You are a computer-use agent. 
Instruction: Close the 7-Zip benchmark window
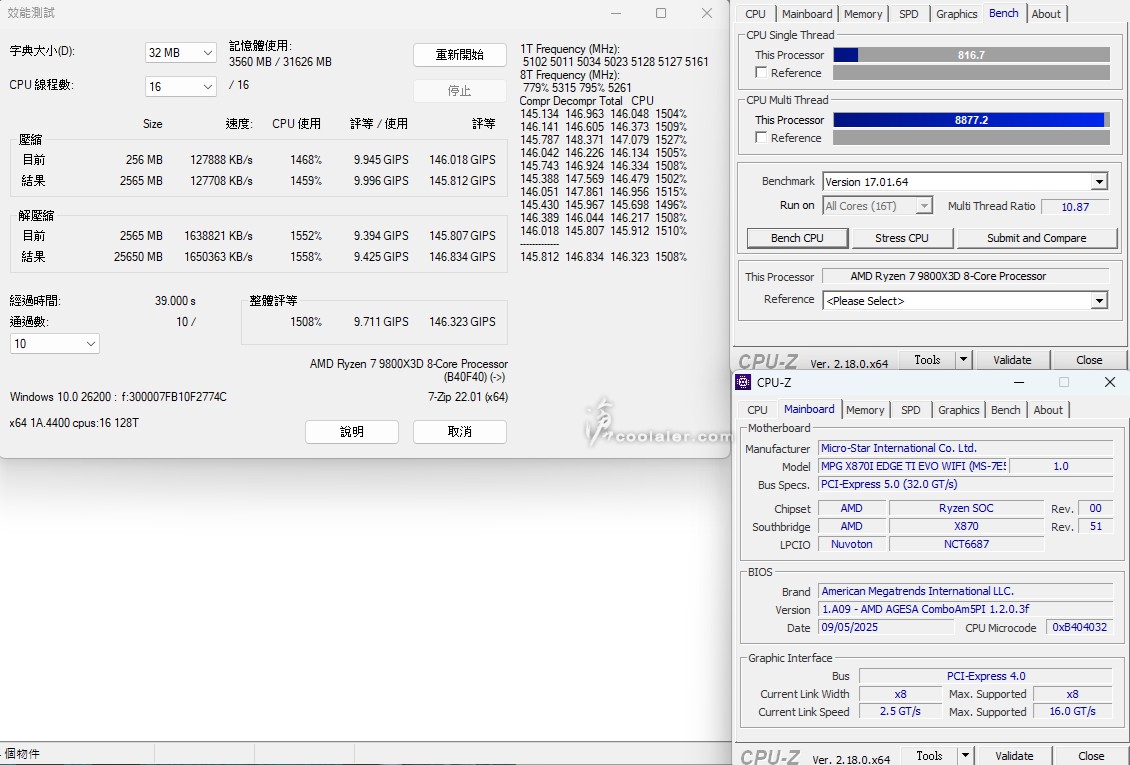707,13
